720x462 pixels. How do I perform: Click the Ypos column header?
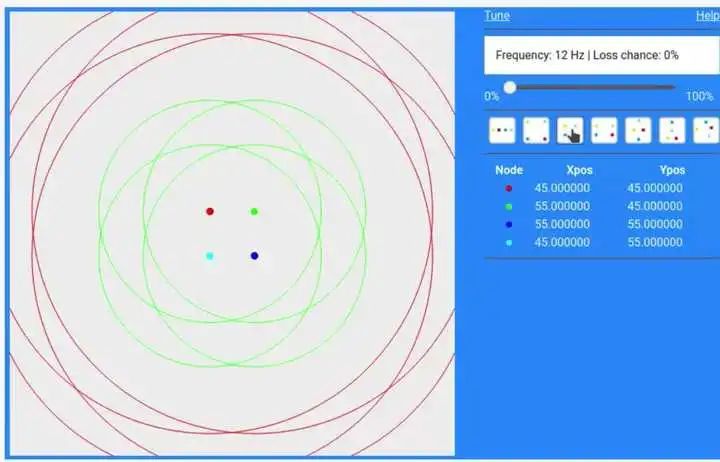click(x=672, y=170)
